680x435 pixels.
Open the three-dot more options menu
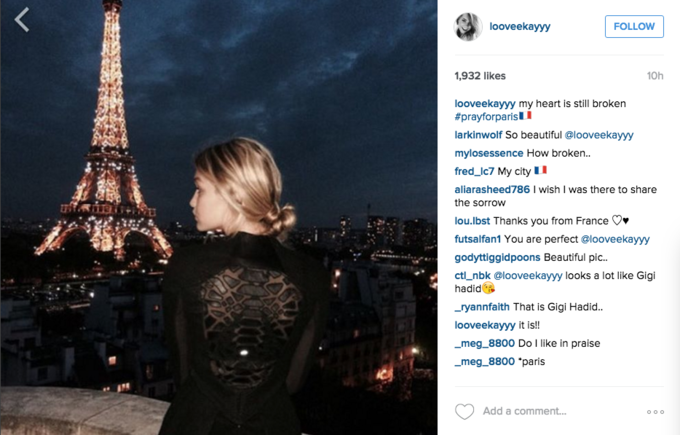click(x=655, y=412)
